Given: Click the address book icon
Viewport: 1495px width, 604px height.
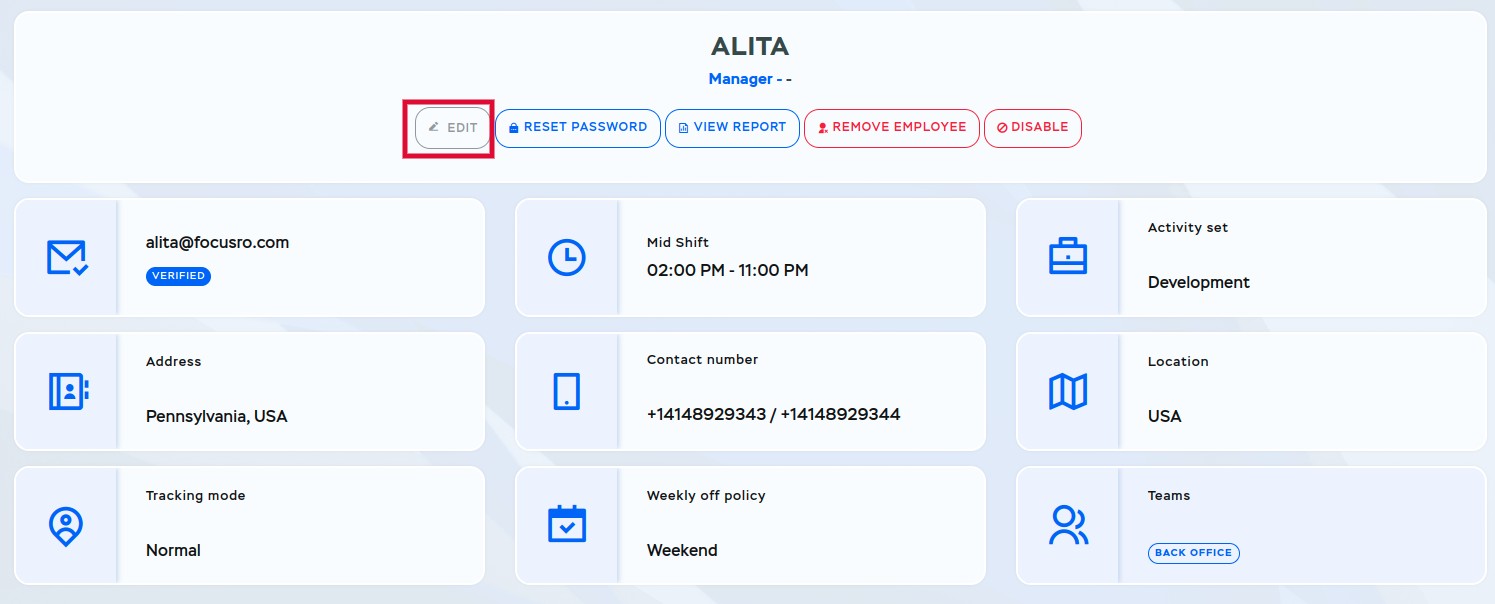Looking at the screenshot, I should 67,391.
